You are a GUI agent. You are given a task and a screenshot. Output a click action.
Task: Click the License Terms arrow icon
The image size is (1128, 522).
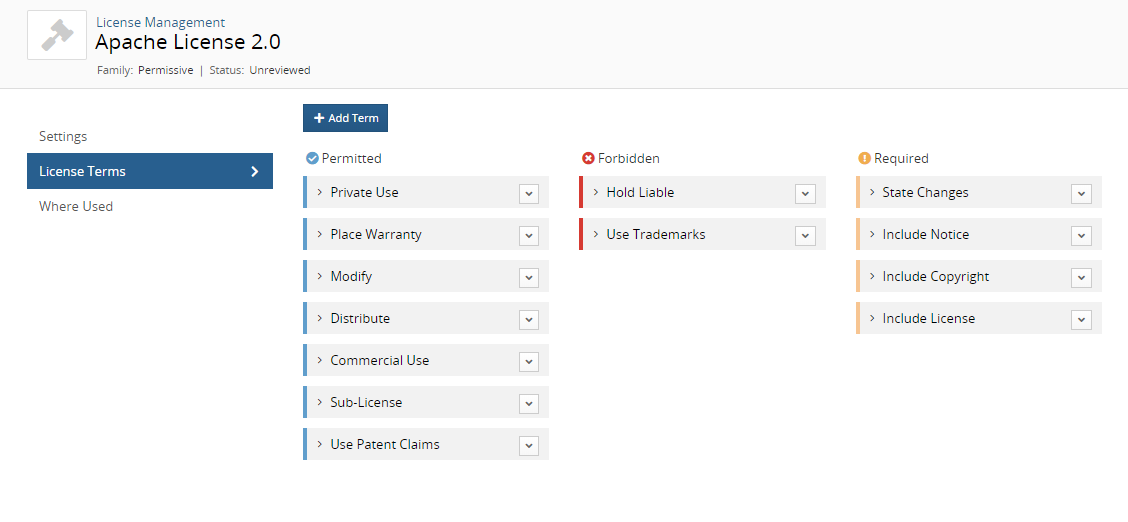pos(255,171)
